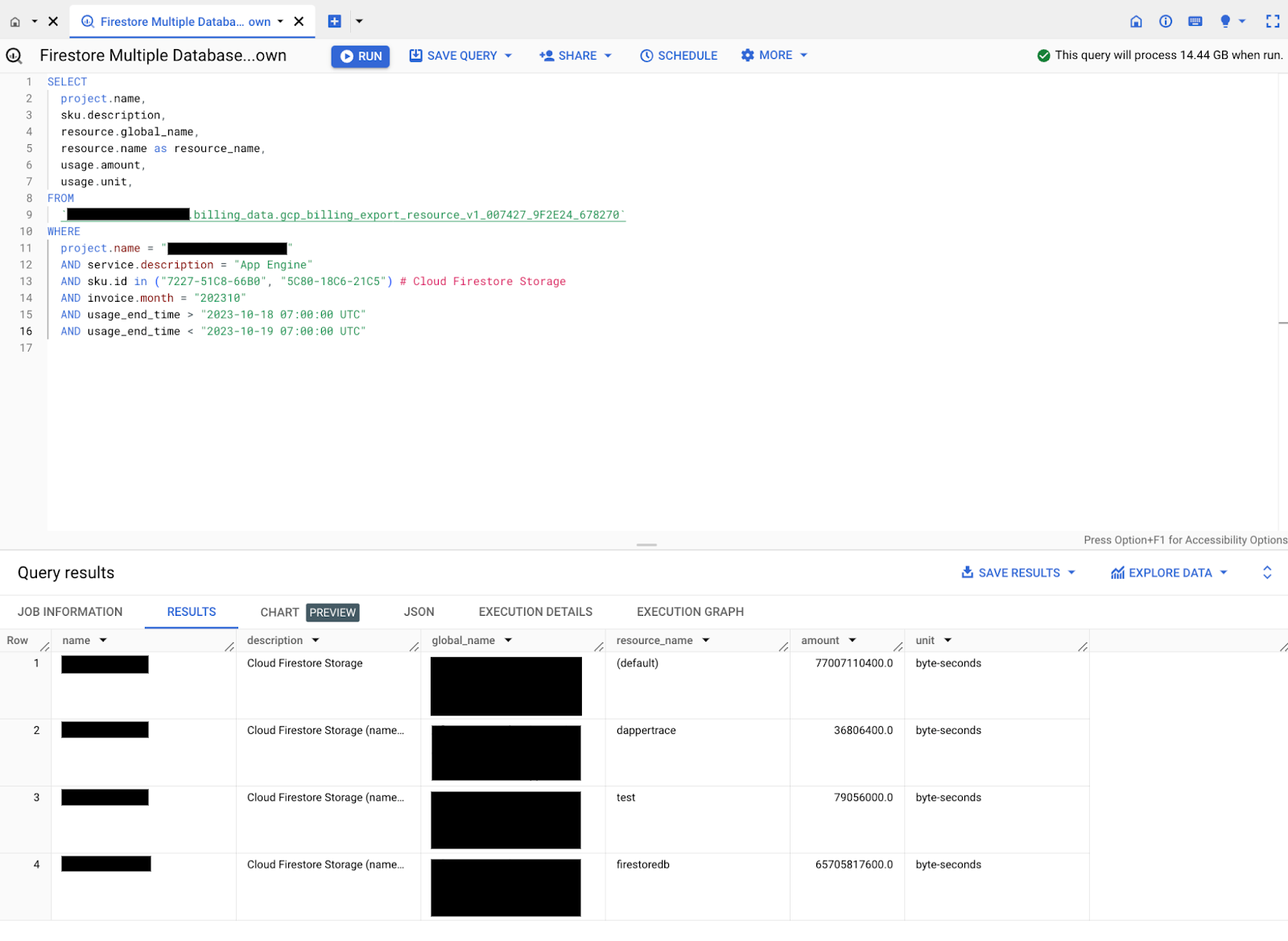Close the home tab

coord(53,22)
